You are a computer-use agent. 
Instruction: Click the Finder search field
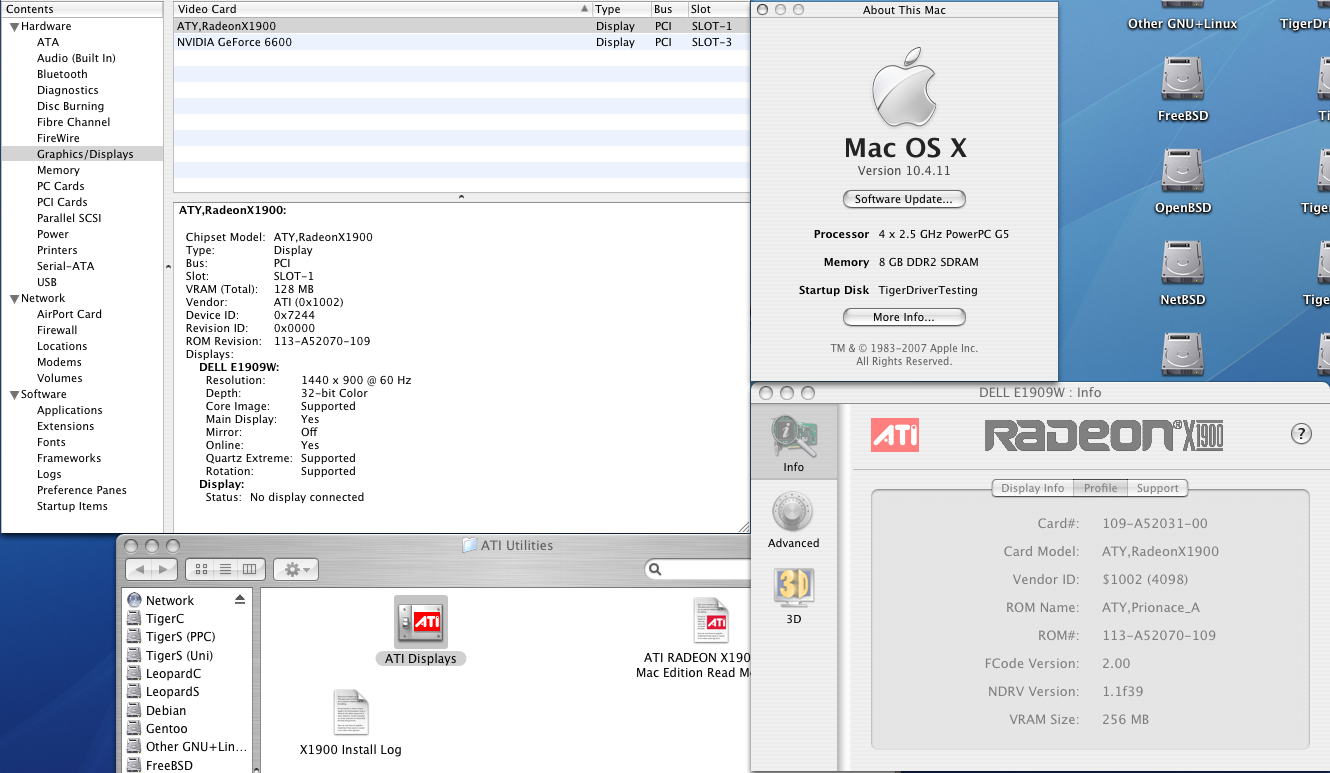tap(700, 569)
